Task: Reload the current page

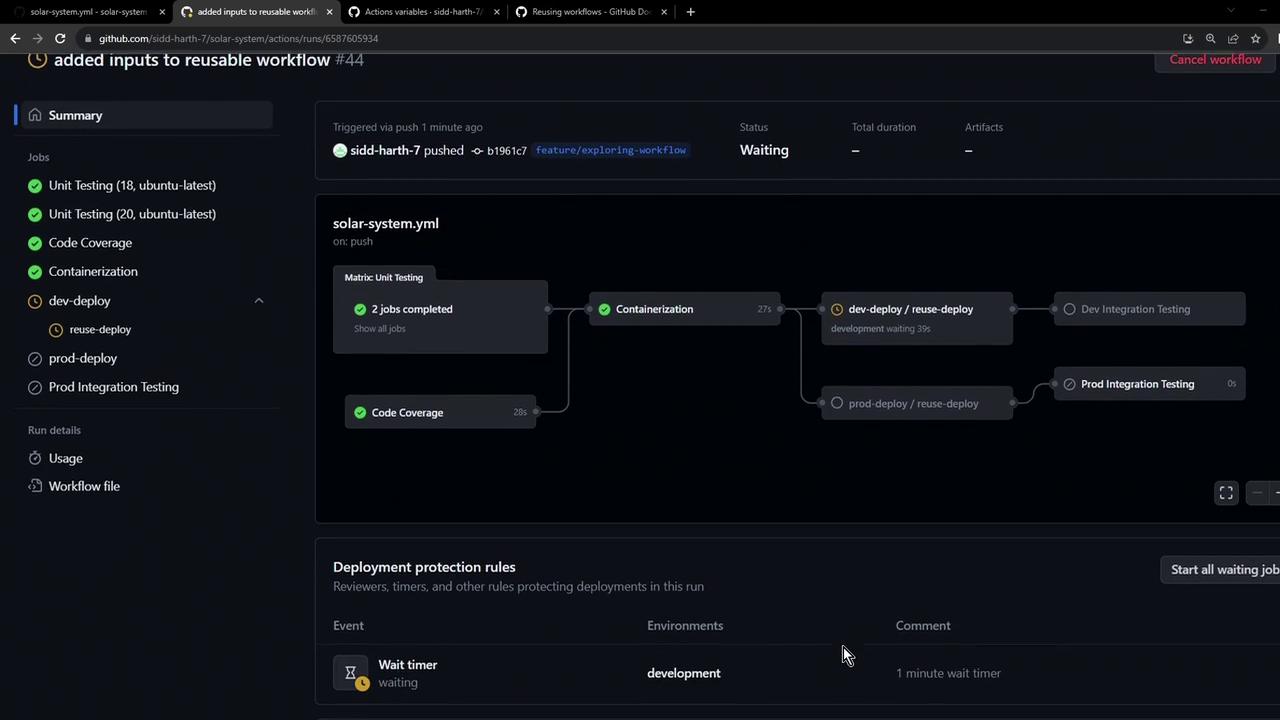Action: click(60, 38)
